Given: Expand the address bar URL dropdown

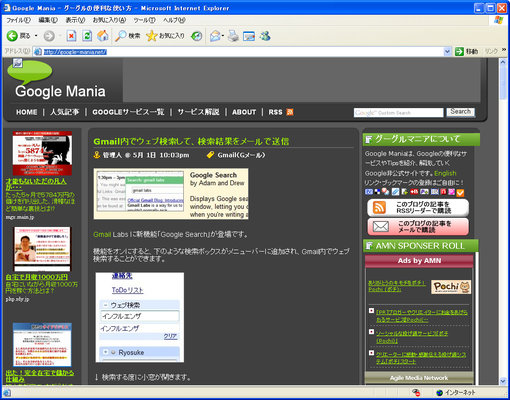Looking at the screenshot, I should [447, 52].
